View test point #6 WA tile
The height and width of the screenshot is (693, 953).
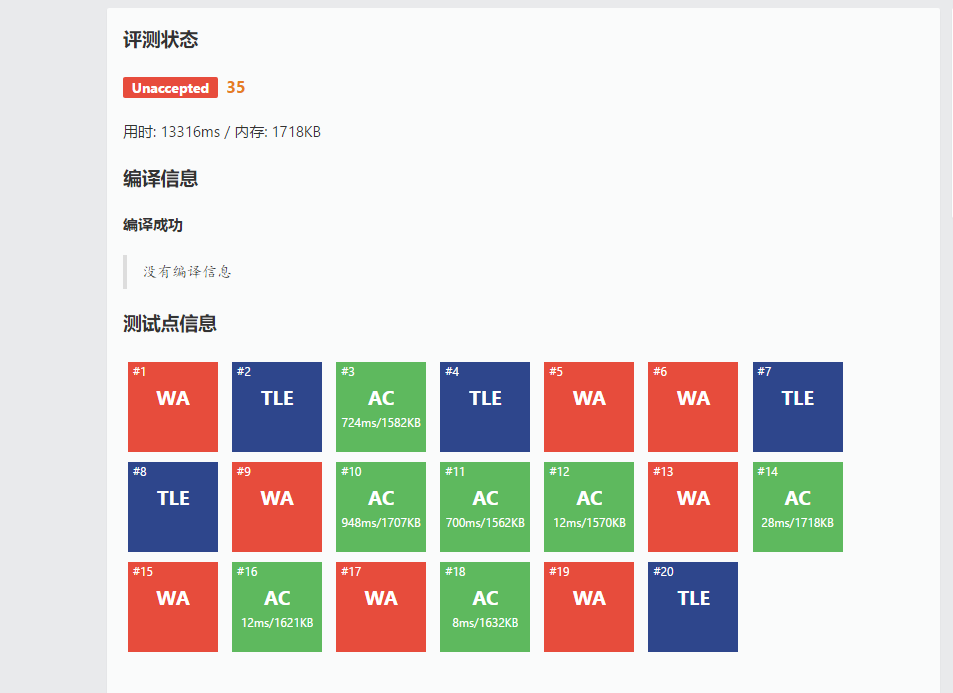point(693,407)
